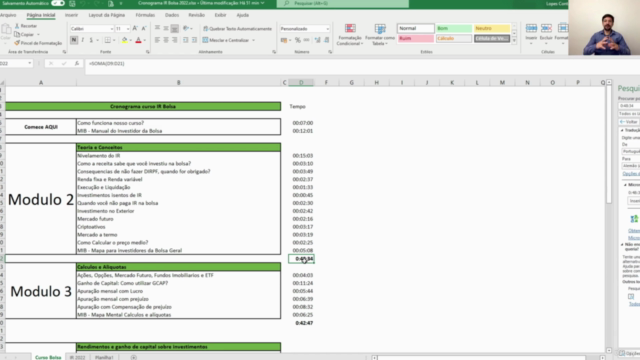Open the font size dropdown
Screen dimensions: 640x360
point(128,29)
